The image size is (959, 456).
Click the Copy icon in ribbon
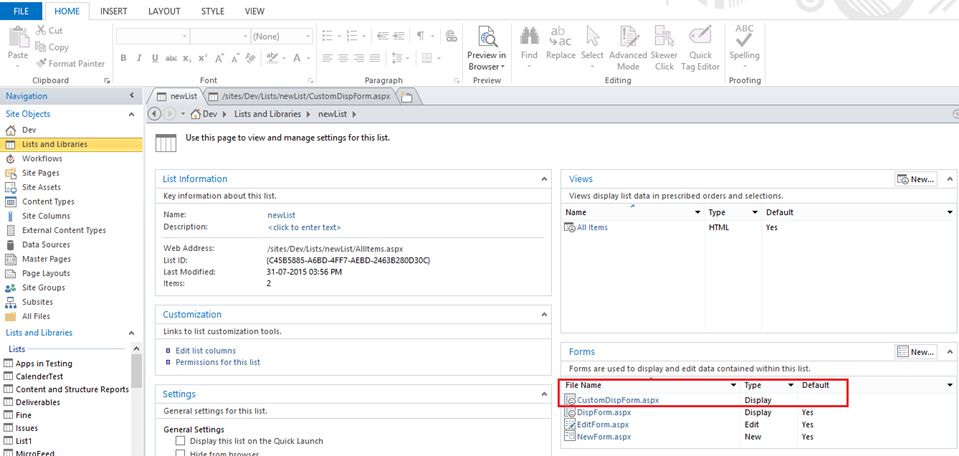pos(42,47)
